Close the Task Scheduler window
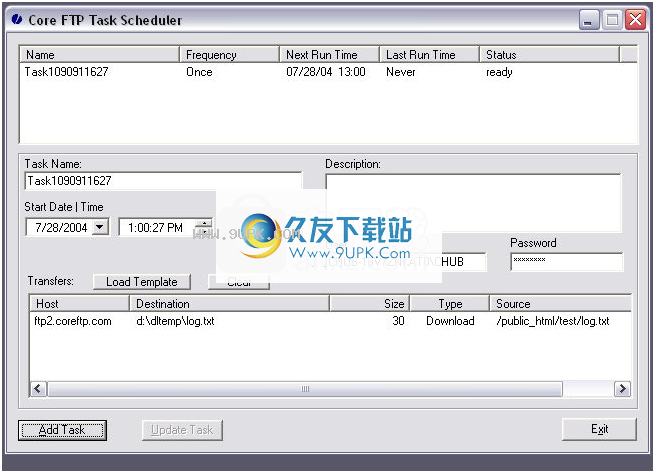 (636, 20)
